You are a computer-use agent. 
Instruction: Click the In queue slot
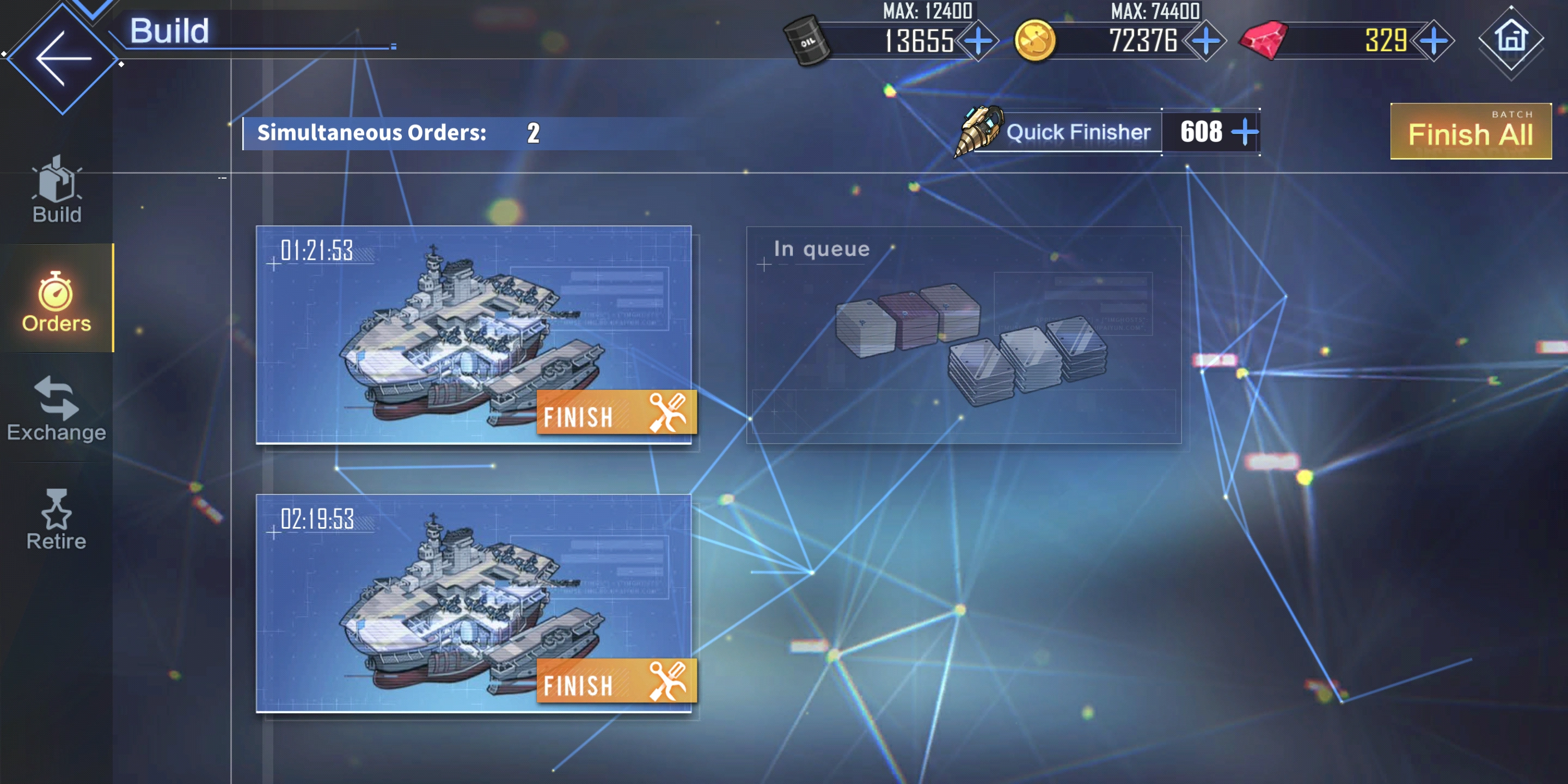(x=964, y=335)
